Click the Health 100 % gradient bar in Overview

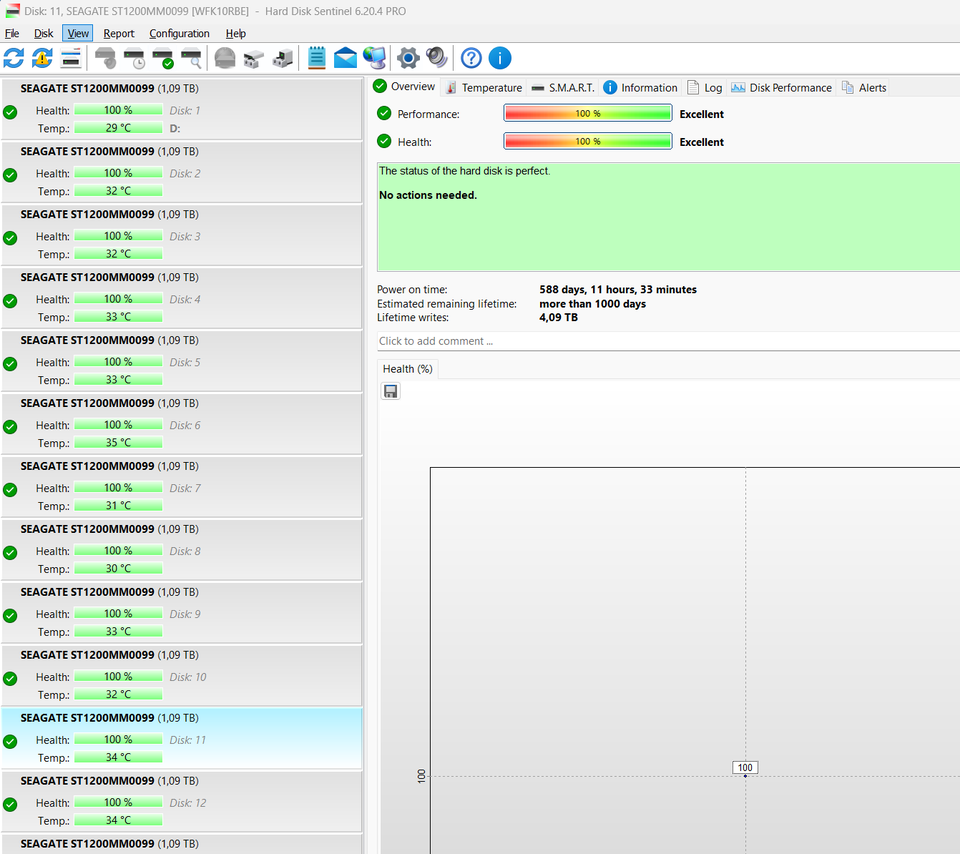(x=588, y=141)
